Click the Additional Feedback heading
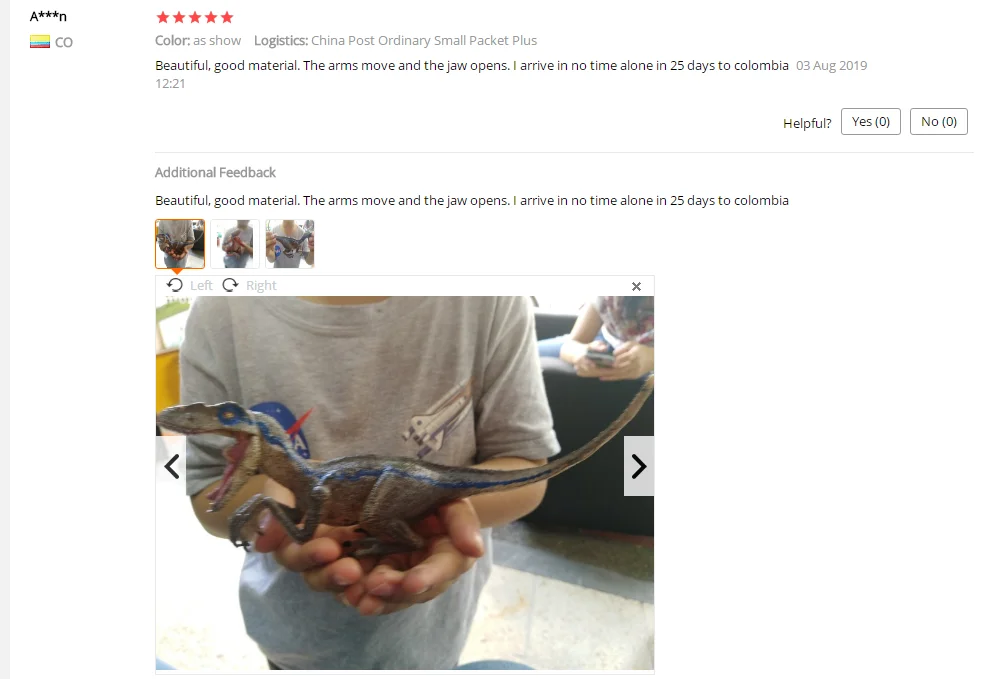The image size is (985, 679). 215,172
